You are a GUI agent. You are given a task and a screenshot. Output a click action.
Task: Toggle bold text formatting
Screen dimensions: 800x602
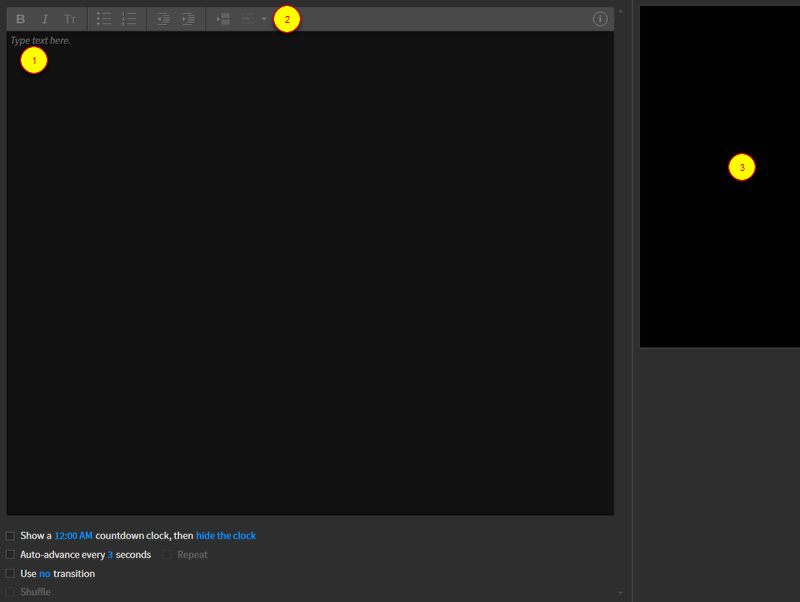point(21,19)
